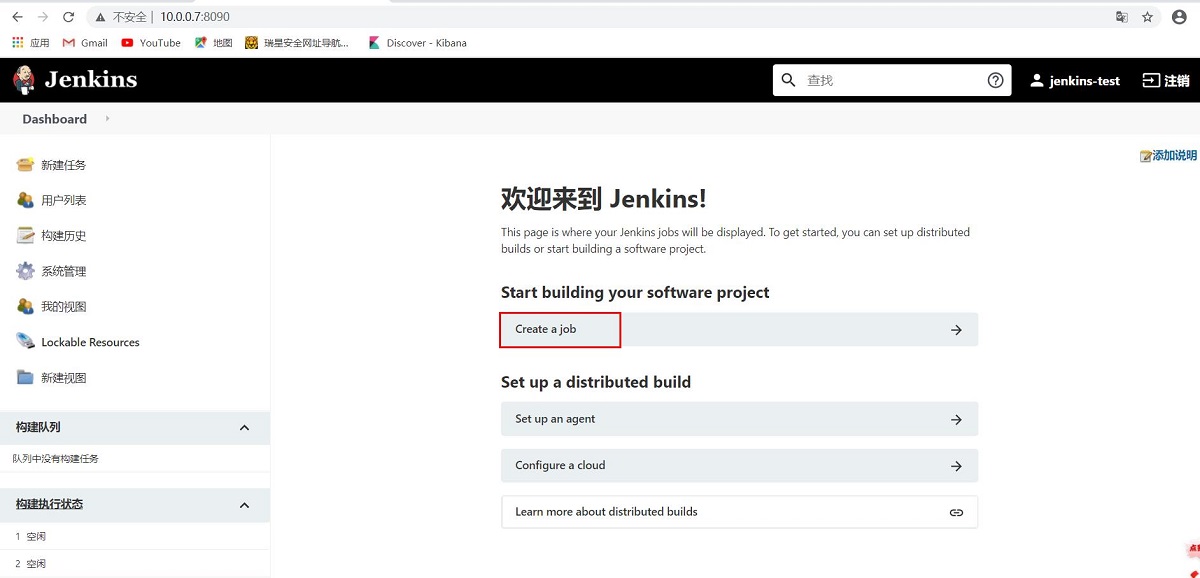This screenshot has width=1200, height=578.
Task: Open 我的视图 sidebar link
Action: 64,307
